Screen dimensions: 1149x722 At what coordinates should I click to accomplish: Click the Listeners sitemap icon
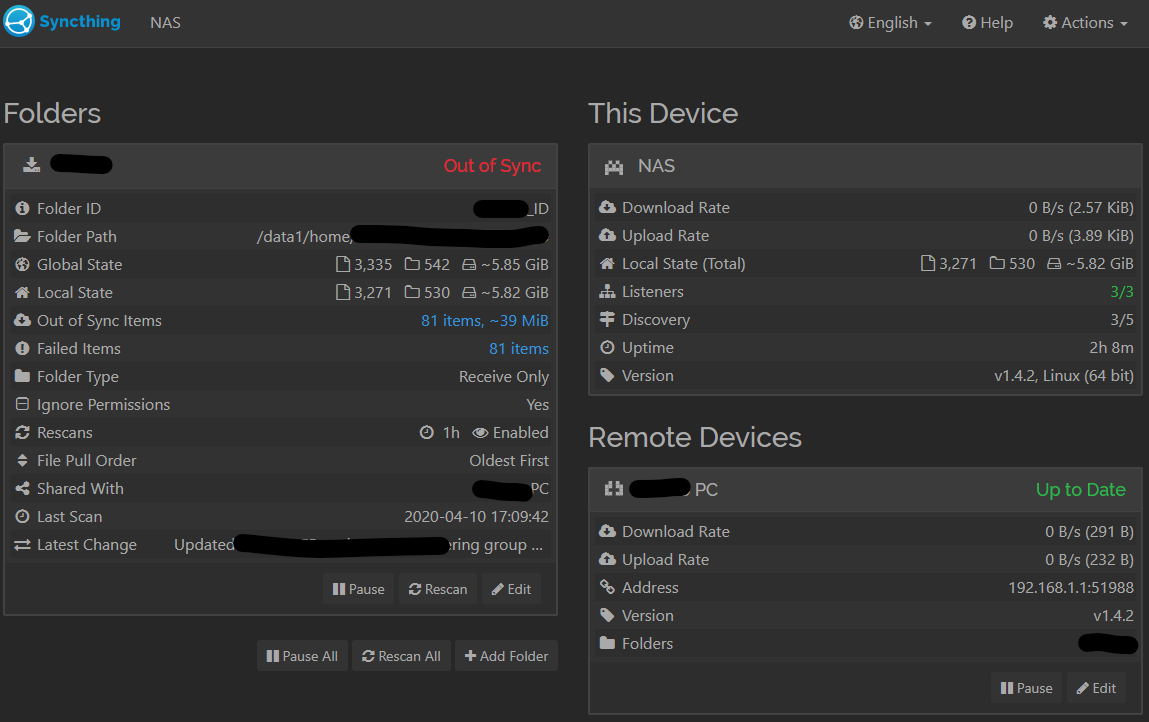pos(607,292)
